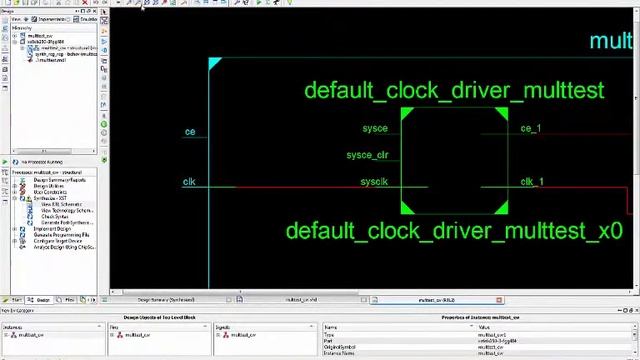Click the schematic canvas horizontal scrollbar
The height and width of the screenshot is (360, 640).
pyautogui.click(x=371, y=292)
